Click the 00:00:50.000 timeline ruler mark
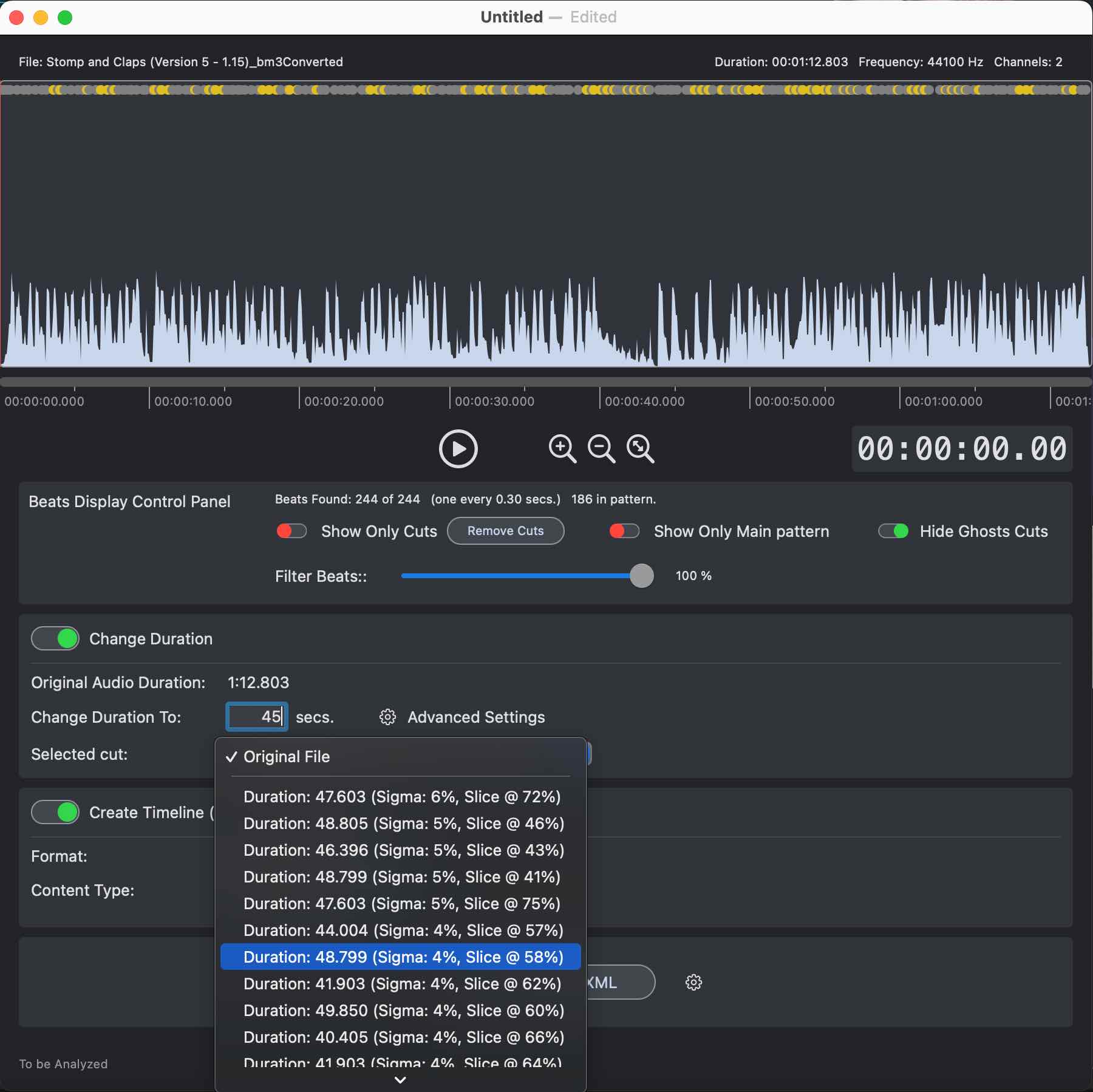The height and width of the screenshot is (1092, 1093). coord(794,401)
